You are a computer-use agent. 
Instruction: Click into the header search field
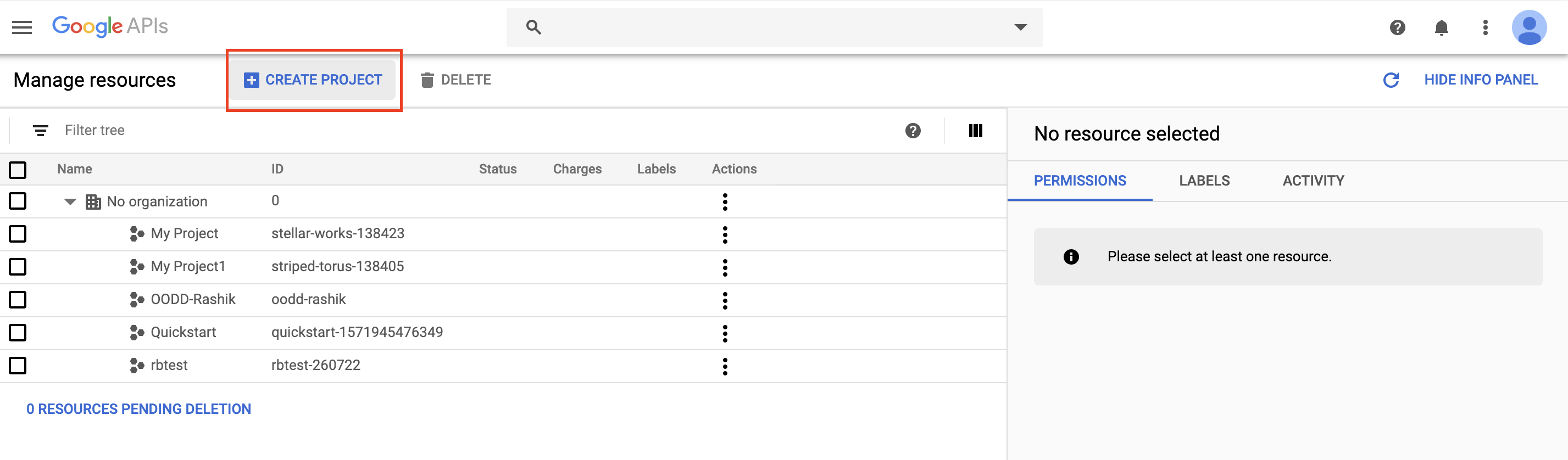click(774, 27)
